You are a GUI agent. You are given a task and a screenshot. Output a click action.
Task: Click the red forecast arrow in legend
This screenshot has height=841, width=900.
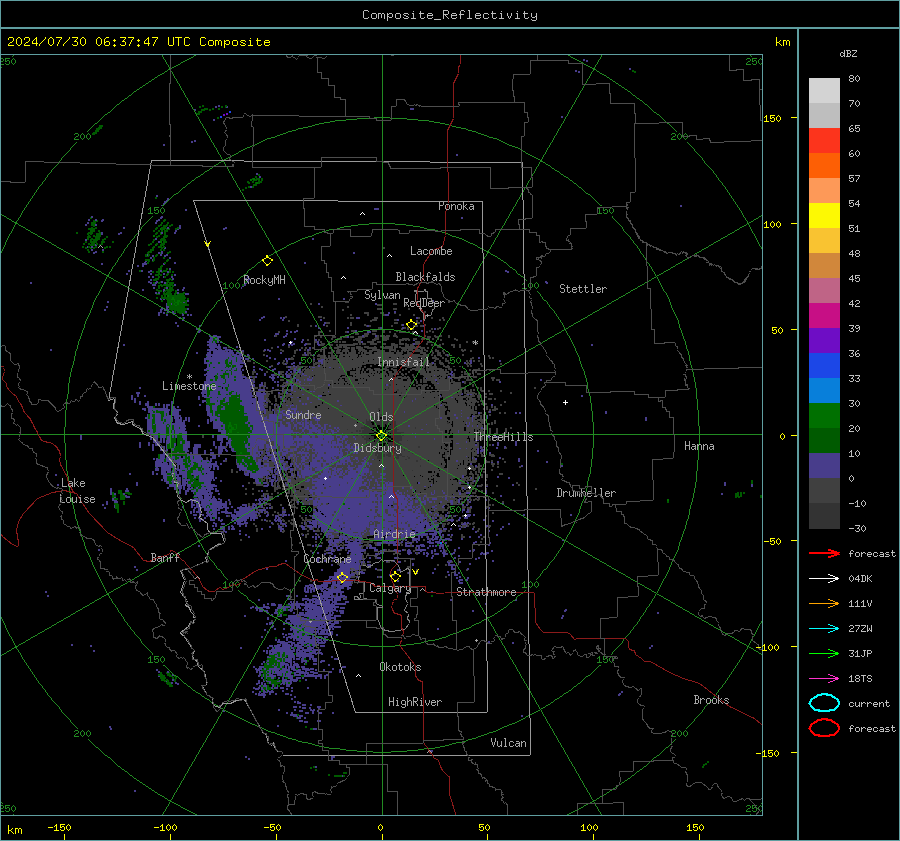[824, 553]
